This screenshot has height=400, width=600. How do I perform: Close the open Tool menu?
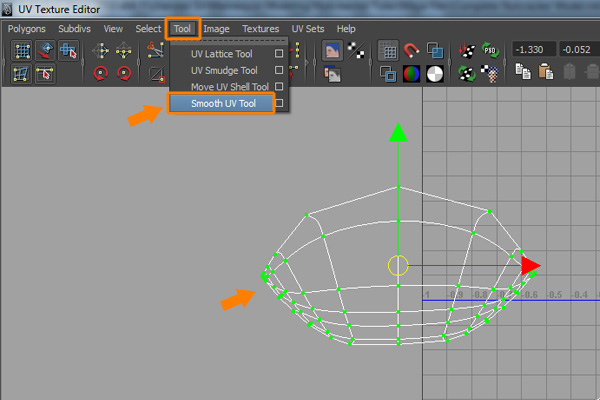click(182, 29)
